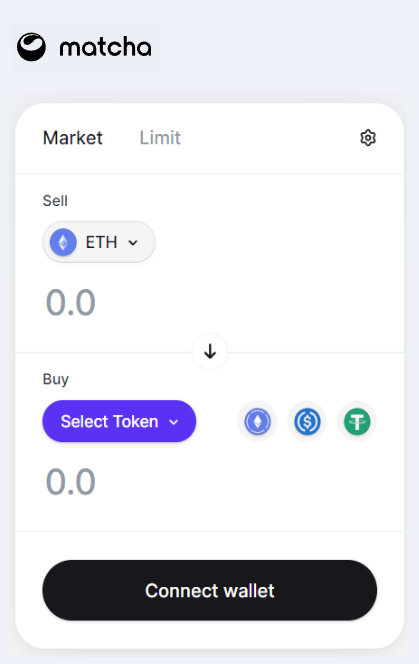Click the ETH token name text

101,243
